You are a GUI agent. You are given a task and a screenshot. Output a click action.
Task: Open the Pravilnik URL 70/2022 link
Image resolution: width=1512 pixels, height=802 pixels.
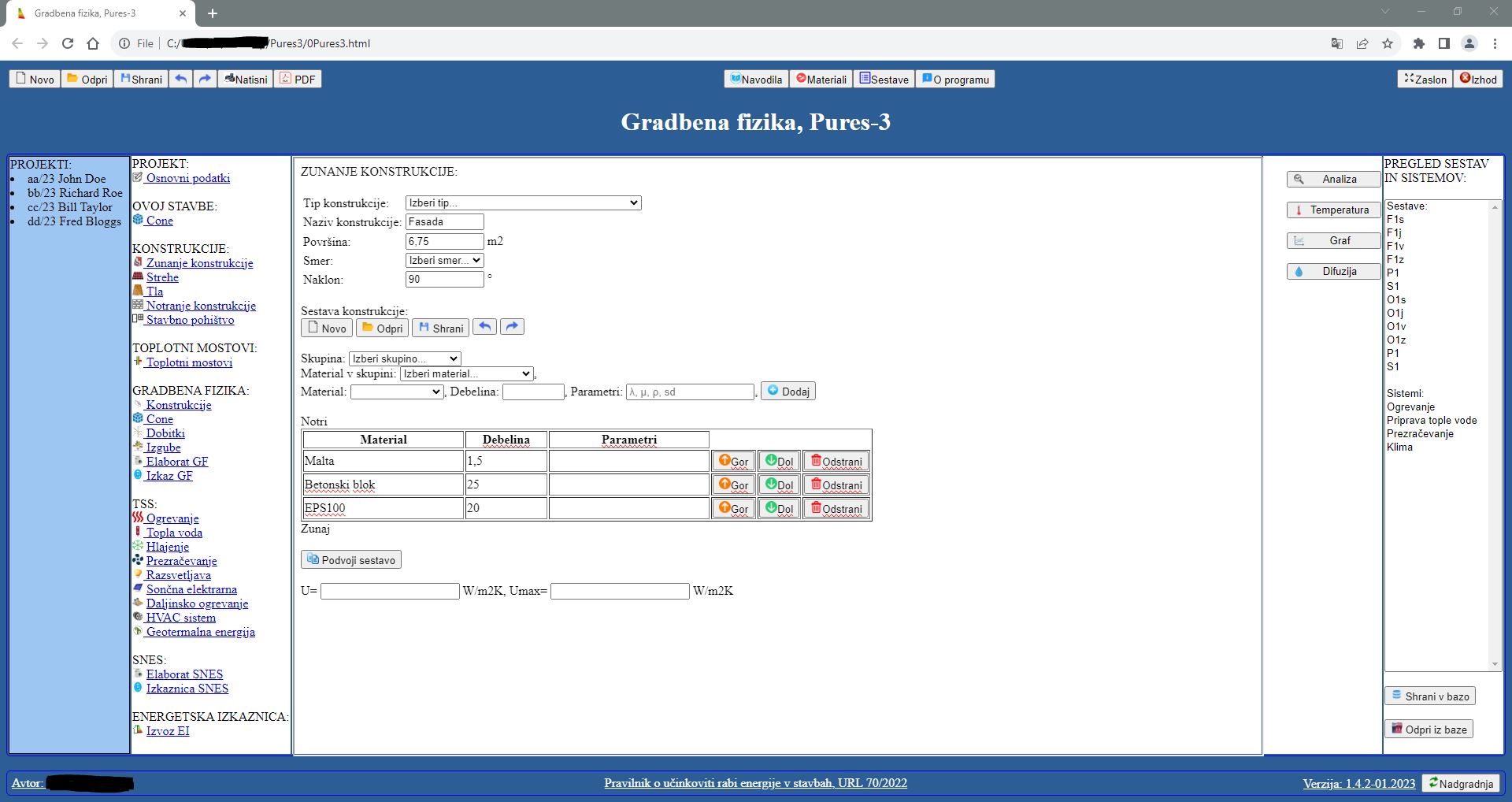pyautogui.click(x=755, y=782)
